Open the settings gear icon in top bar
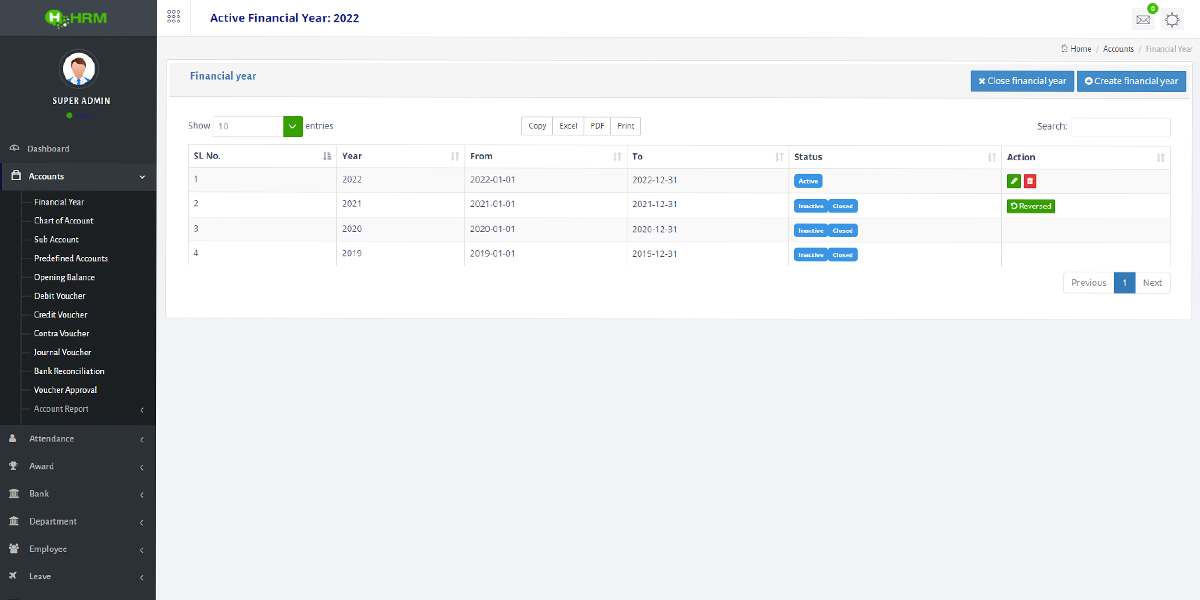The height and width of the screenshot is (600, 1200). [x=1172, y=18]
